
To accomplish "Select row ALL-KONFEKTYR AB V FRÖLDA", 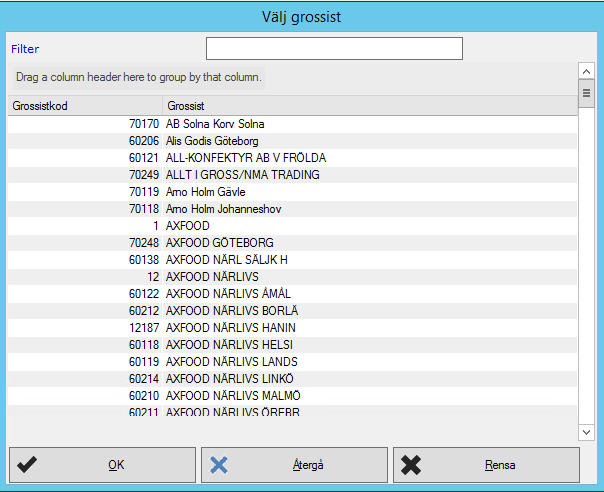I will point(292,158).
